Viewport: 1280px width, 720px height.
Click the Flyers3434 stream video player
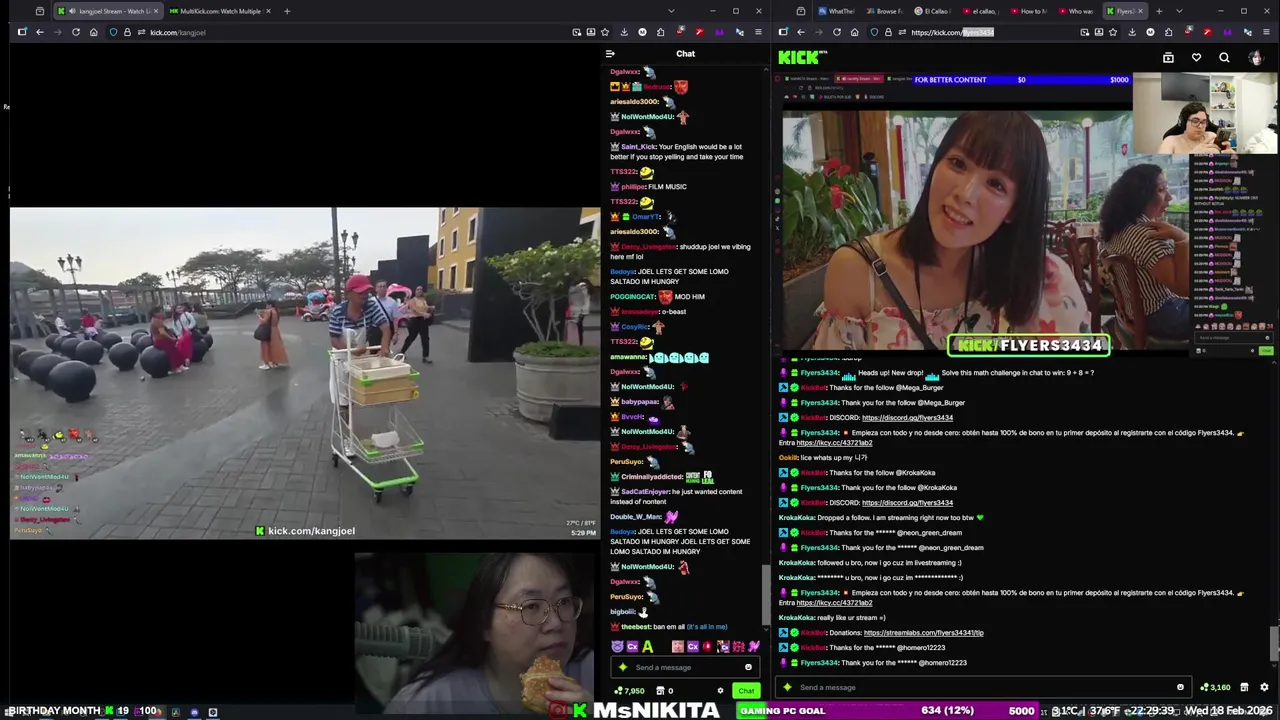1026,213
